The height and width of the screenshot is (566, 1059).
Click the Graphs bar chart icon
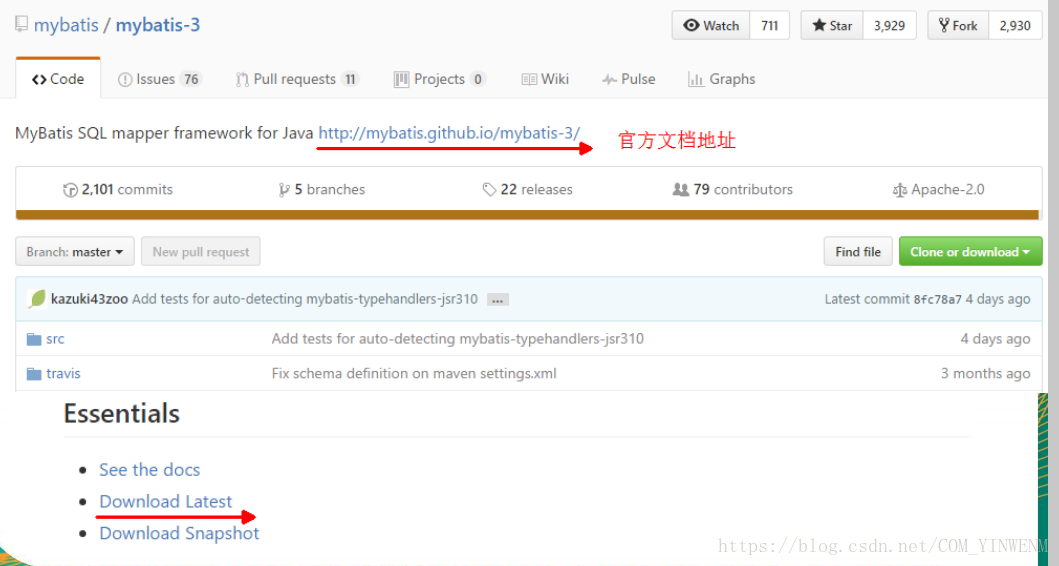tap(696, 80)
